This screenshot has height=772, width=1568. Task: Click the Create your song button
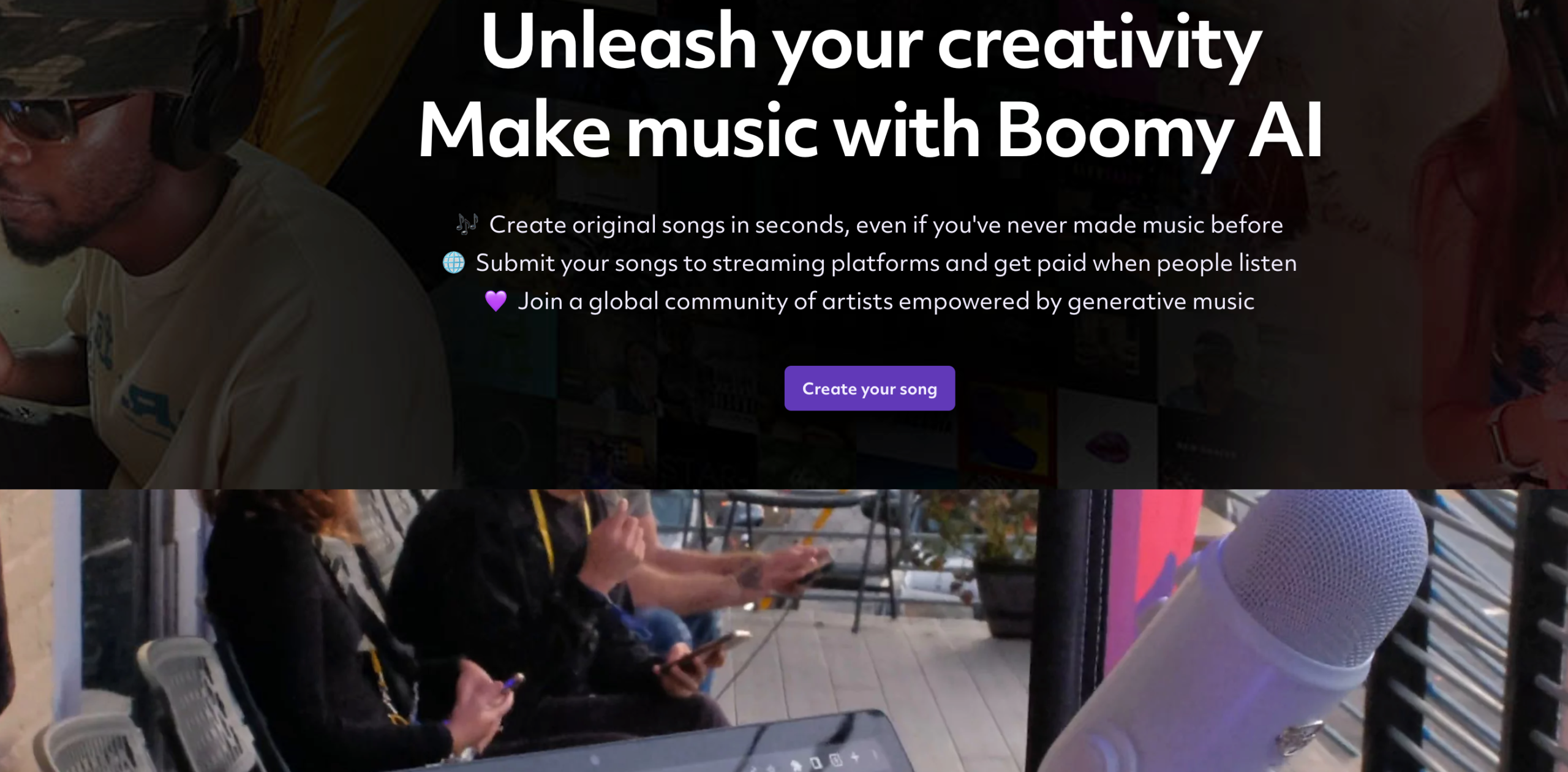click(869, 388)
